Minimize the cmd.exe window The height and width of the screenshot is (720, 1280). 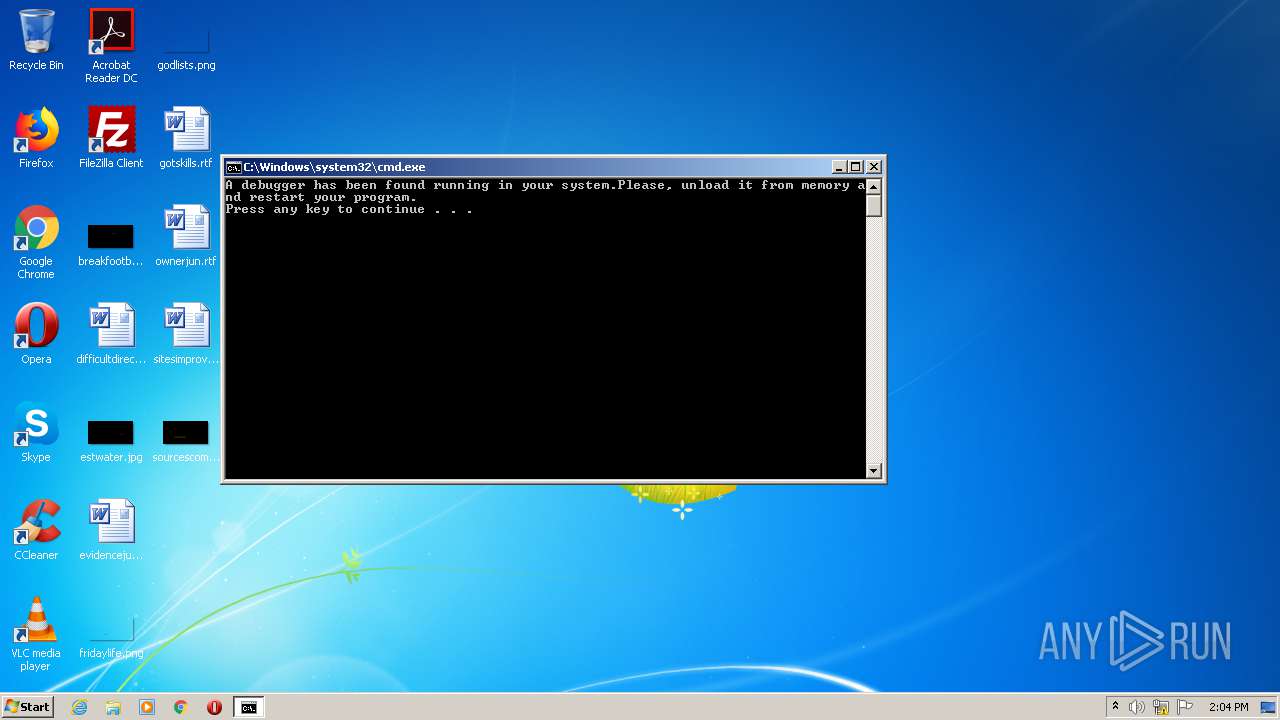pyautogui.click(x=839, y=167)
